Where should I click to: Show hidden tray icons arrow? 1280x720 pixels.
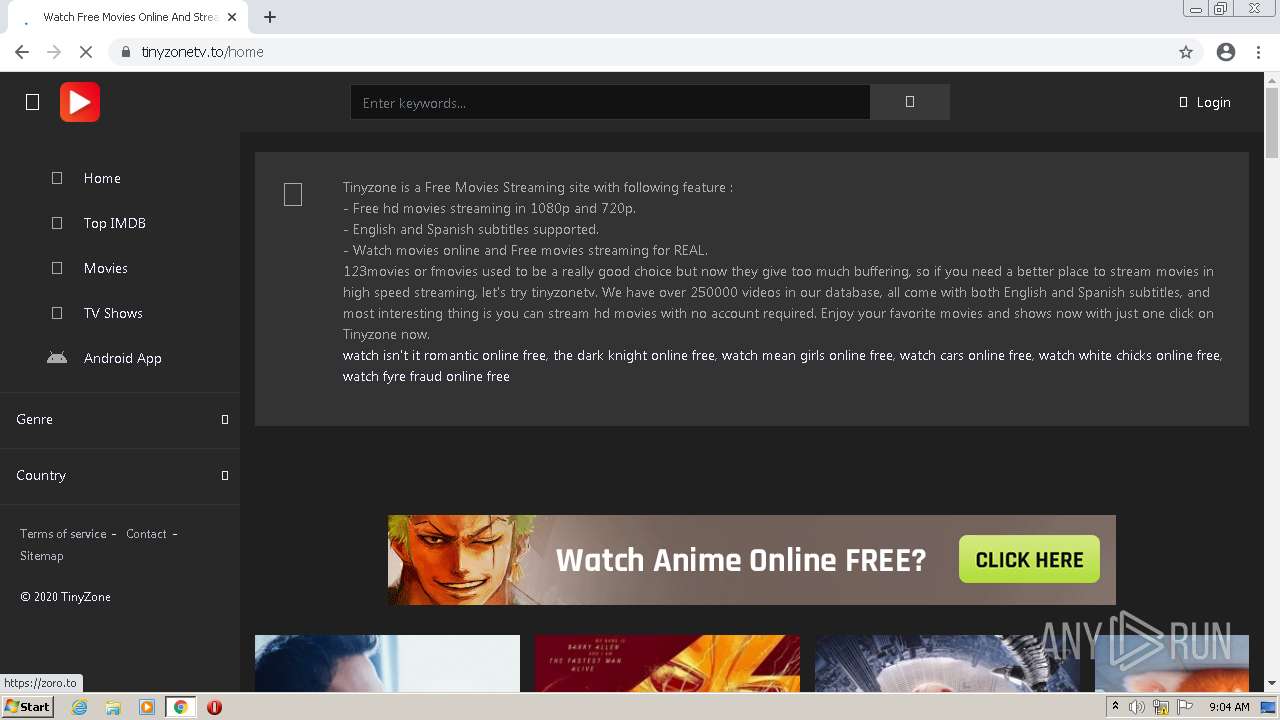pyautogui.click(x=1115, y=707)
